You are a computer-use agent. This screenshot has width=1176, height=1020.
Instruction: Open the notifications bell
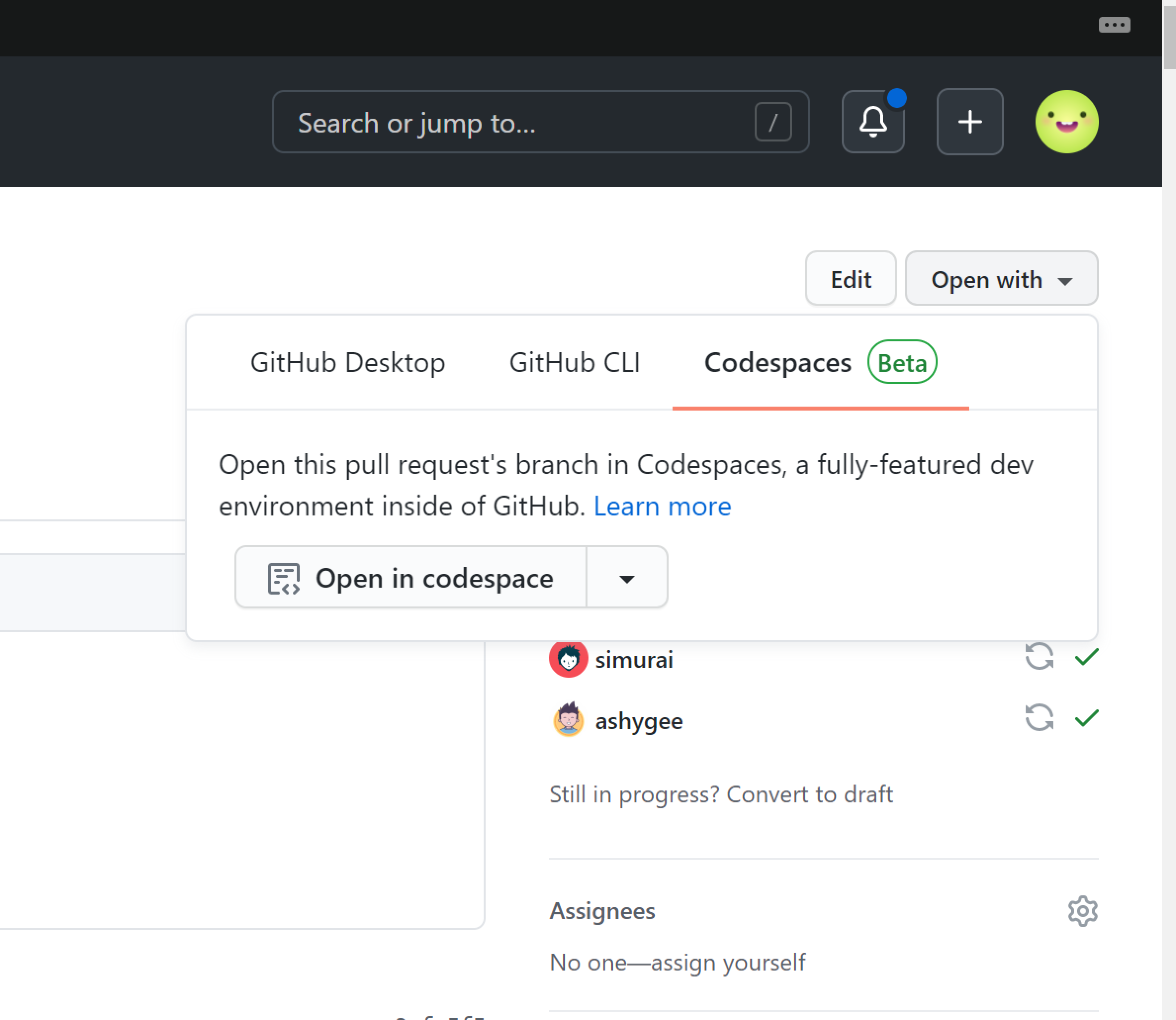coord(873,121)
